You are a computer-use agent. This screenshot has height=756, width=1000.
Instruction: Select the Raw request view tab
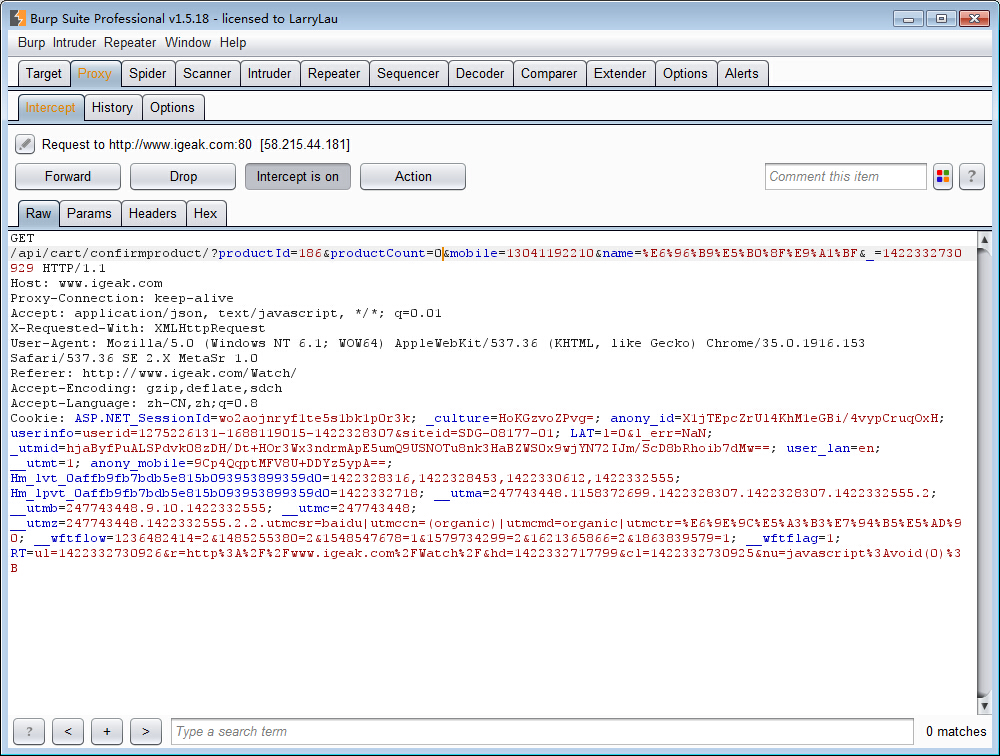pos(38,213)
